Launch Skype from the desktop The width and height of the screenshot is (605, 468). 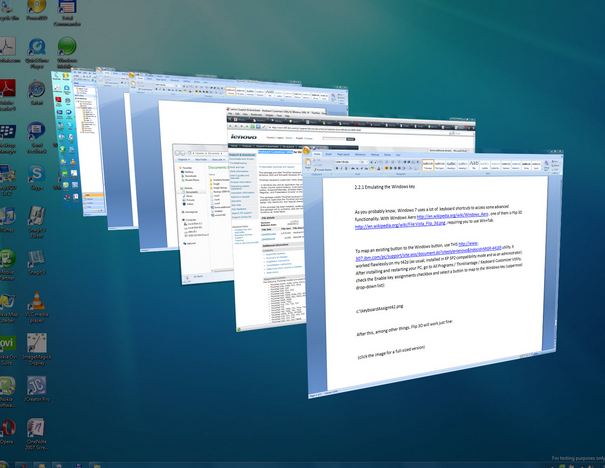pyautogui.click(x=37, y=177)
